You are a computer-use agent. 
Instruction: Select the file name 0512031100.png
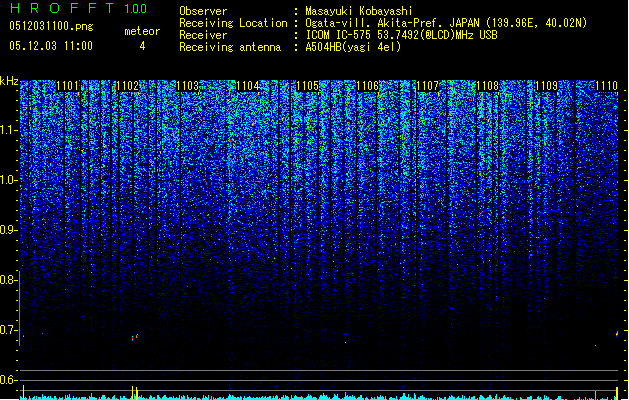click(x=51, y=26)
